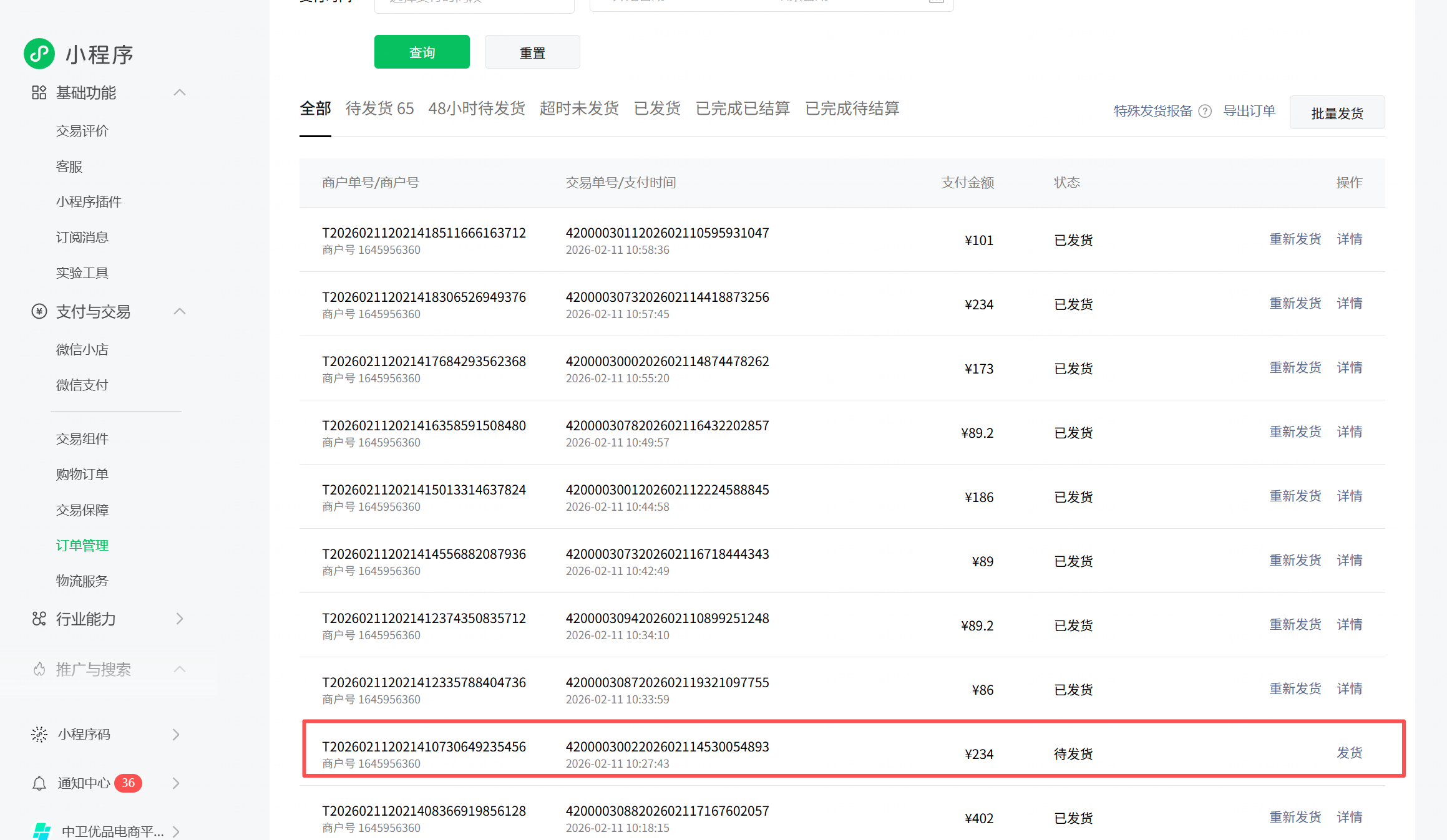The image size is (1447, 840).
Task: Click the 行业能力 sidebar icon
Action: click(x=39, y=619)
